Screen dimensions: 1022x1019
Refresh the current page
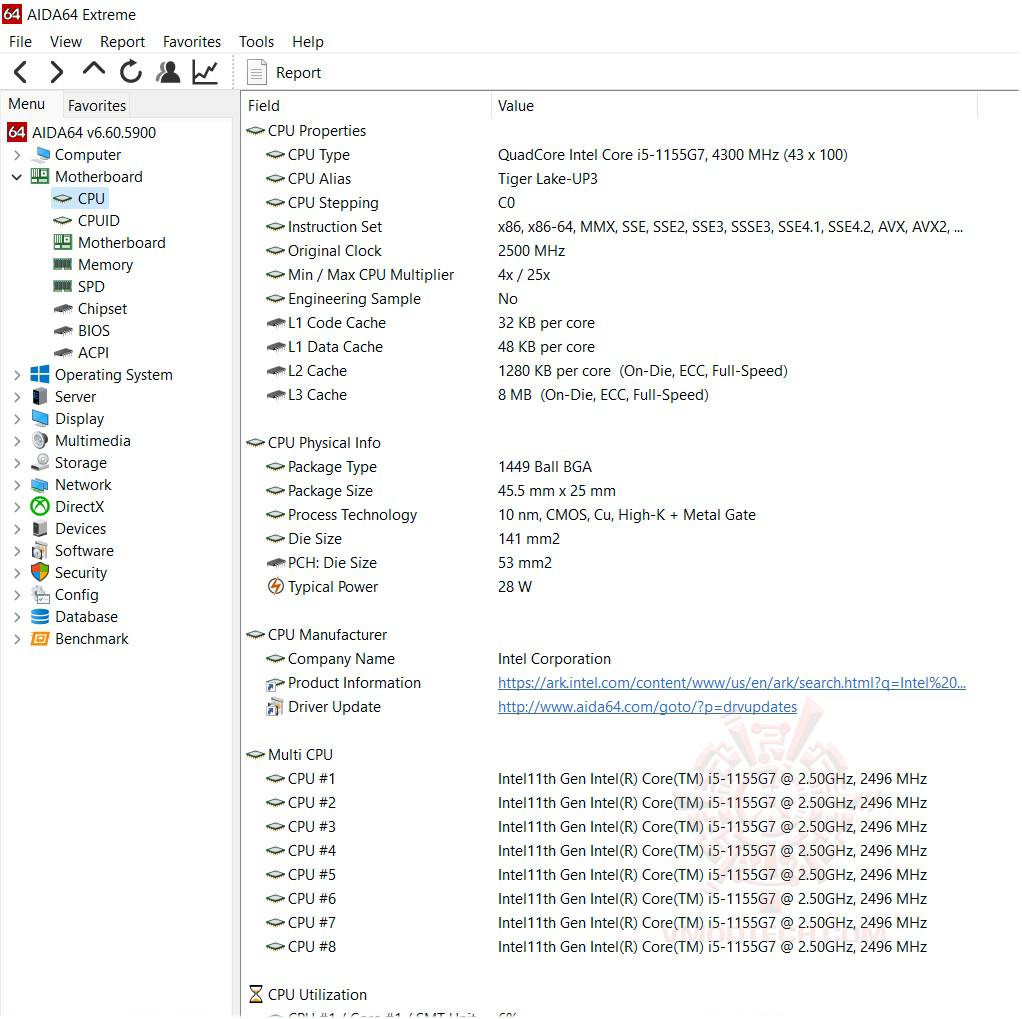pyautogui.click(x=131, y=72)
